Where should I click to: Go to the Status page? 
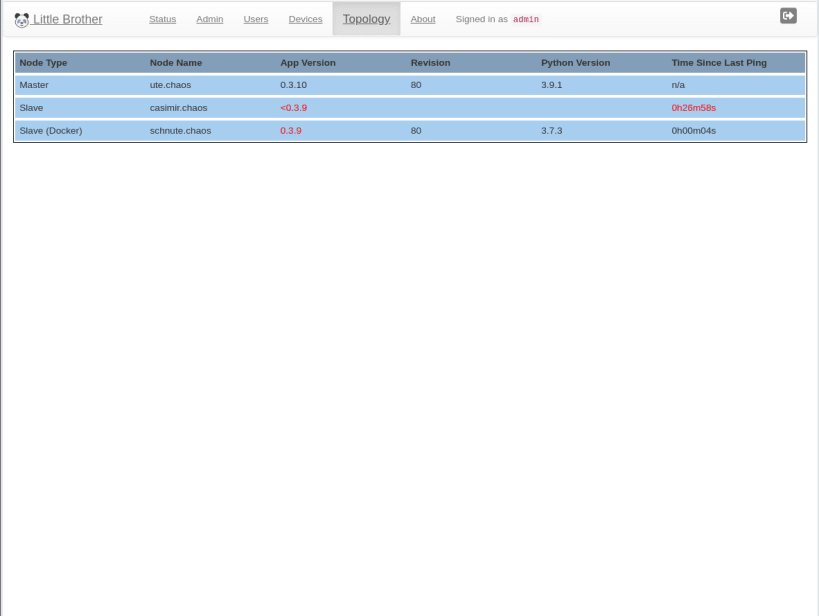tap(162, 19)
